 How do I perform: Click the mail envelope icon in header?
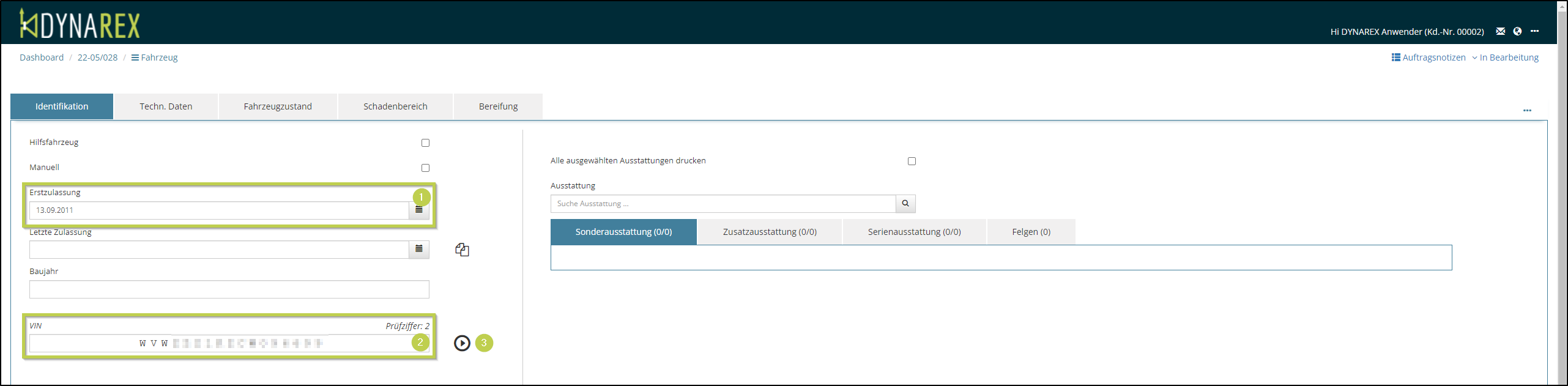pos(1500,31)
